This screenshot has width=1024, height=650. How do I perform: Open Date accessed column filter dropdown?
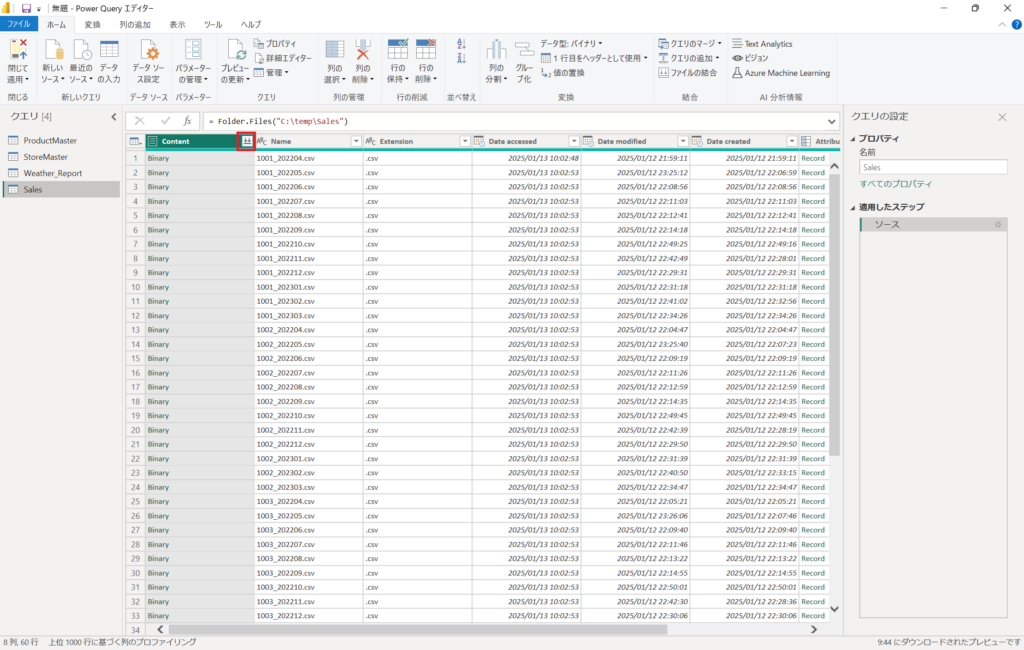(x=573, y=141)
